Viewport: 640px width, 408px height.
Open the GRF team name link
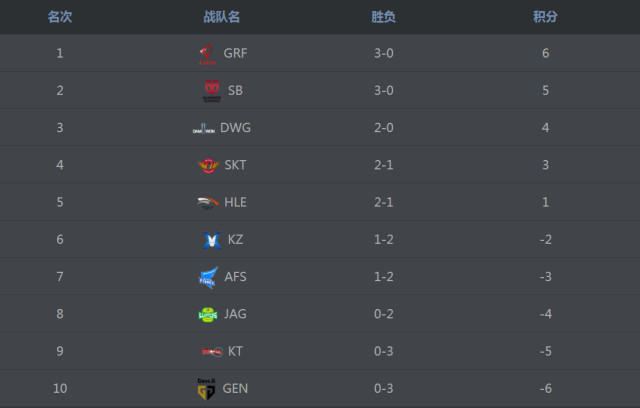235,54
